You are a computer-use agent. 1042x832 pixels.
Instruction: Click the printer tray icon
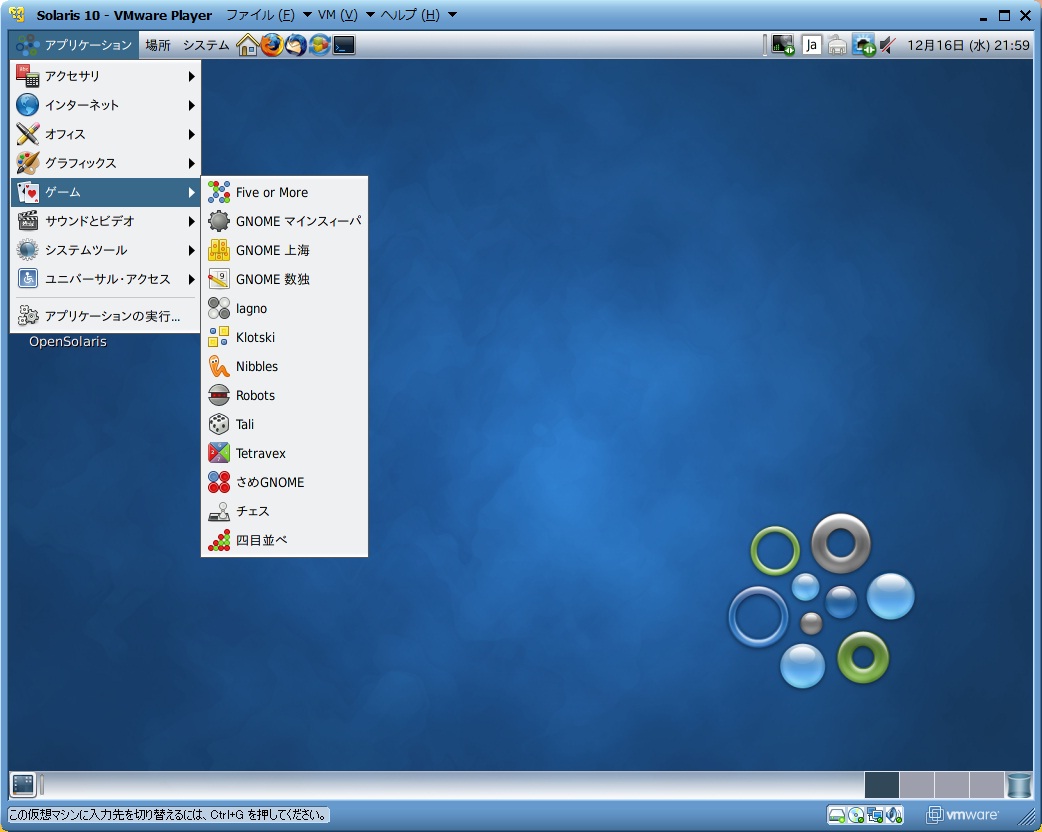coord(837,45)
